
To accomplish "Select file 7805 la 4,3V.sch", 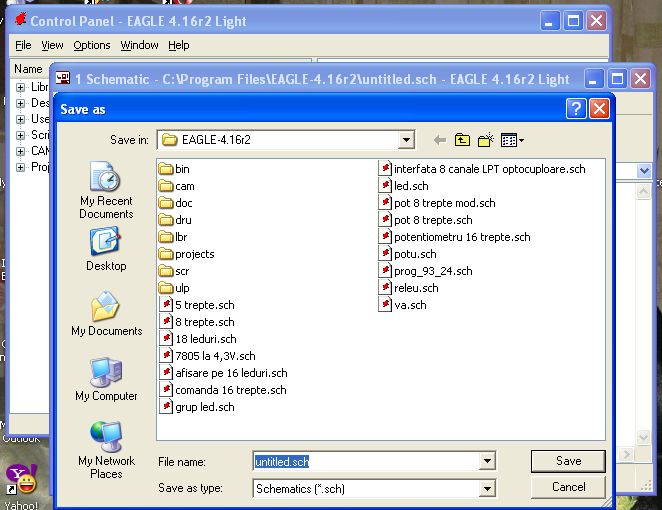I will pos(208,356).
